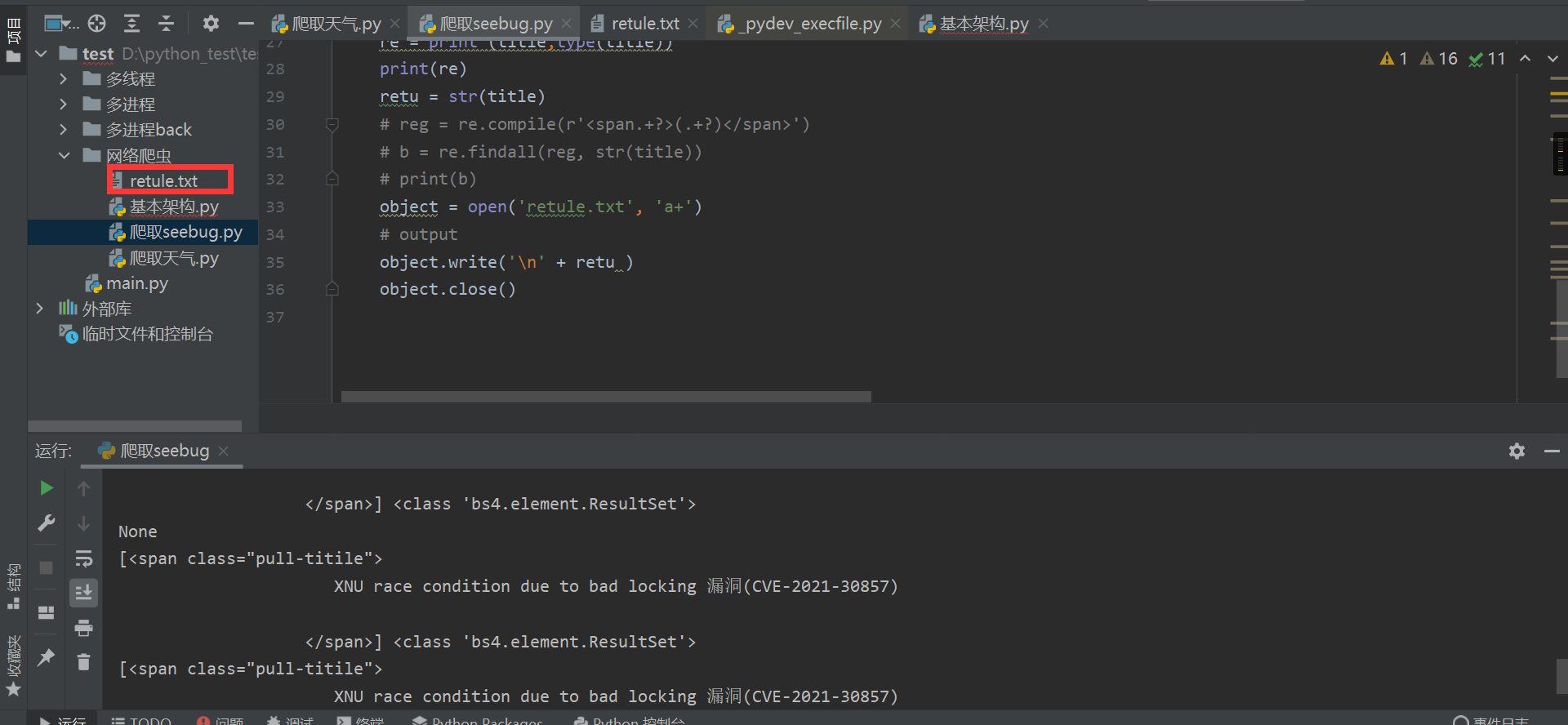This screenshot has height=725, width=1568.
Task: Close the retule.txt editor tab
Action: pos(693,24)
